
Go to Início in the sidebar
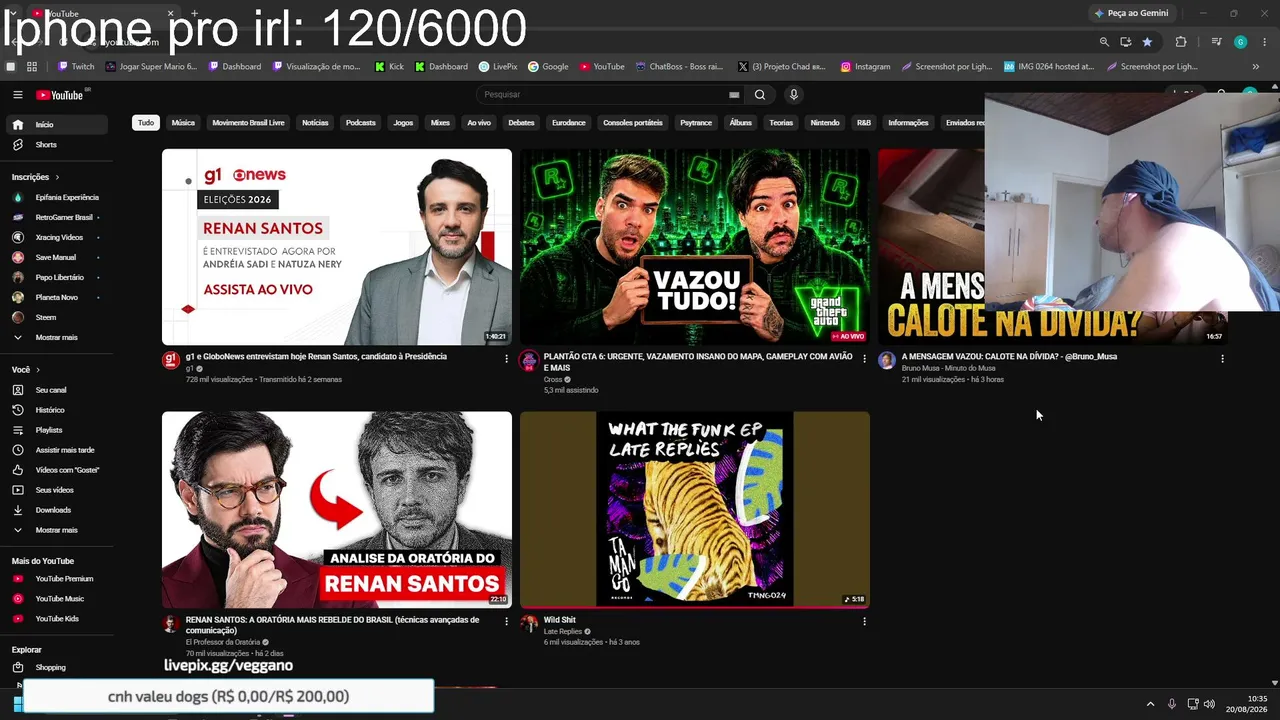point(56,125)
